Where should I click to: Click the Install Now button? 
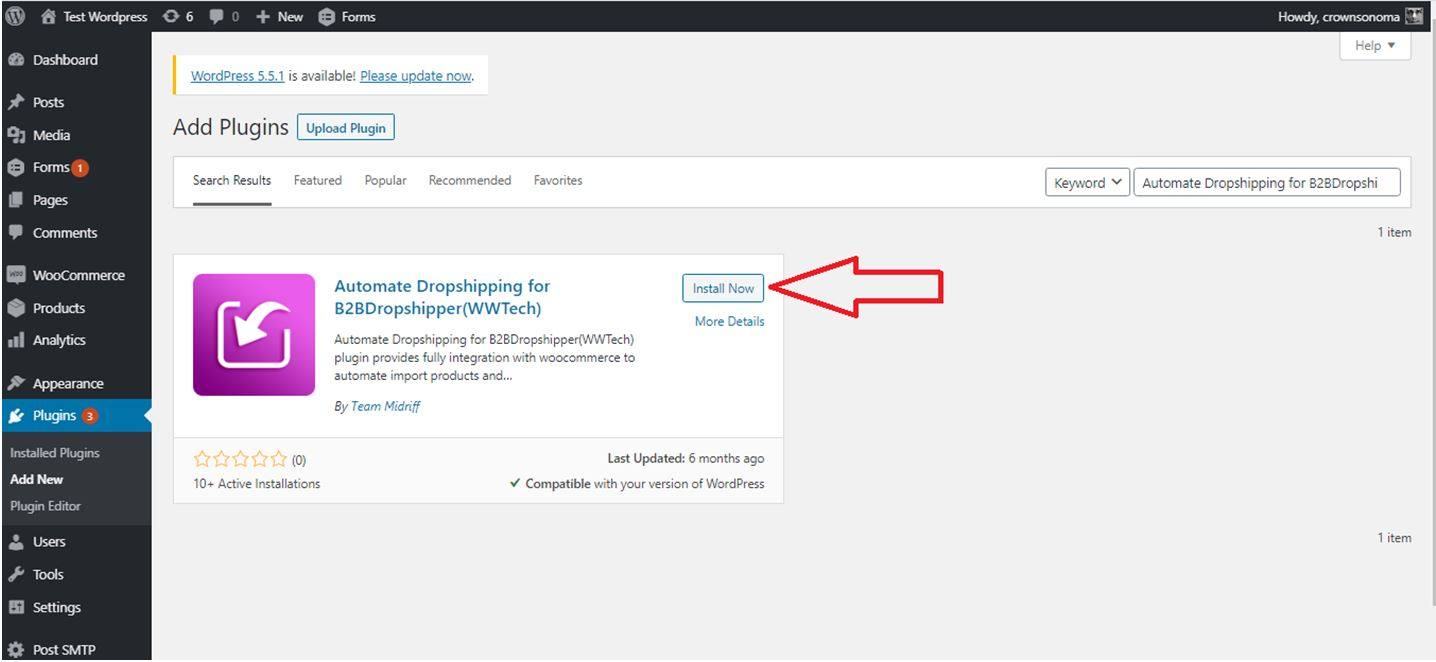point(723,288)
